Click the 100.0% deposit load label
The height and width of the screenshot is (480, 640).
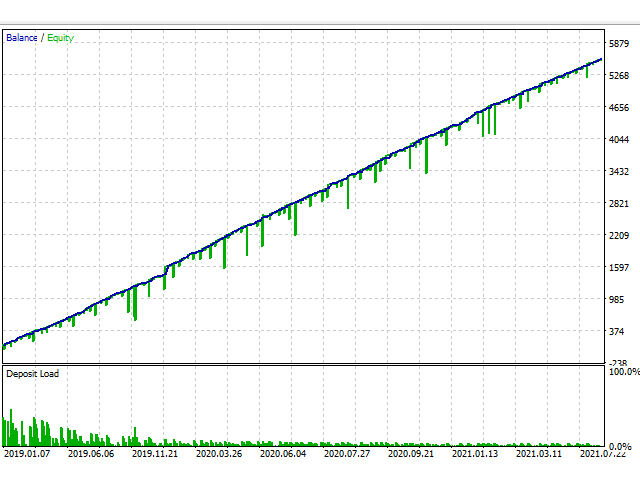point(624,372)
